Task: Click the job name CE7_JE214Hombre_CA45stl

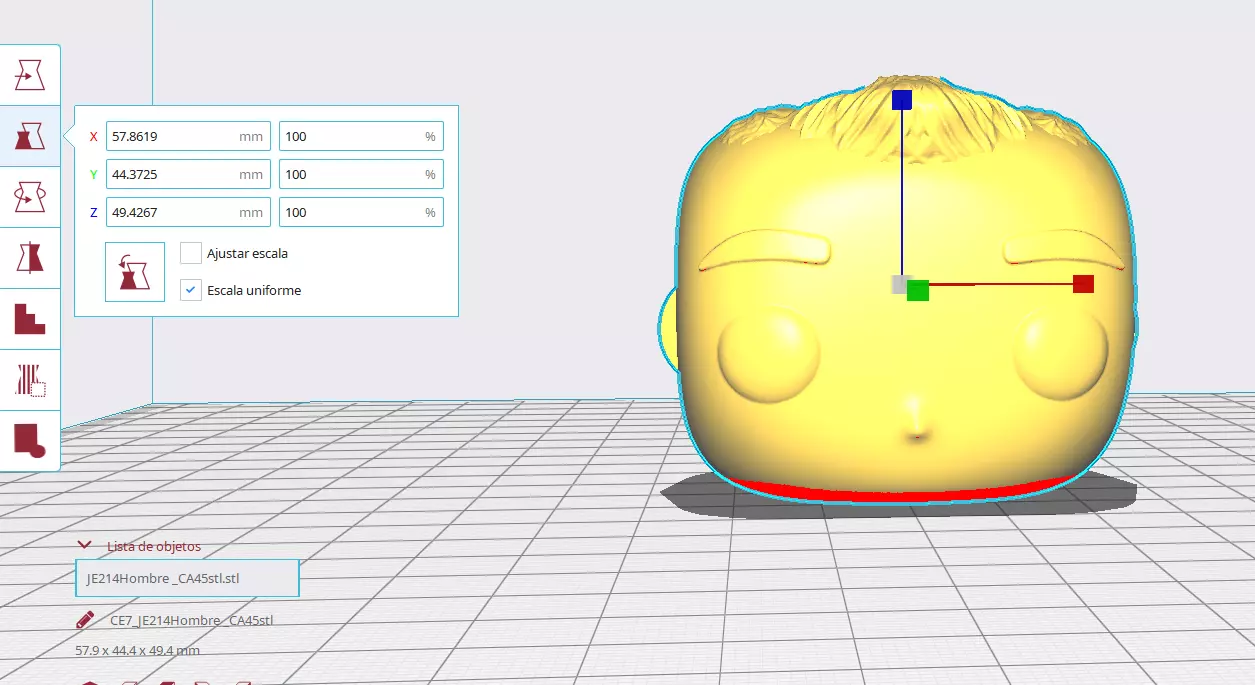Action: point(192,620)
